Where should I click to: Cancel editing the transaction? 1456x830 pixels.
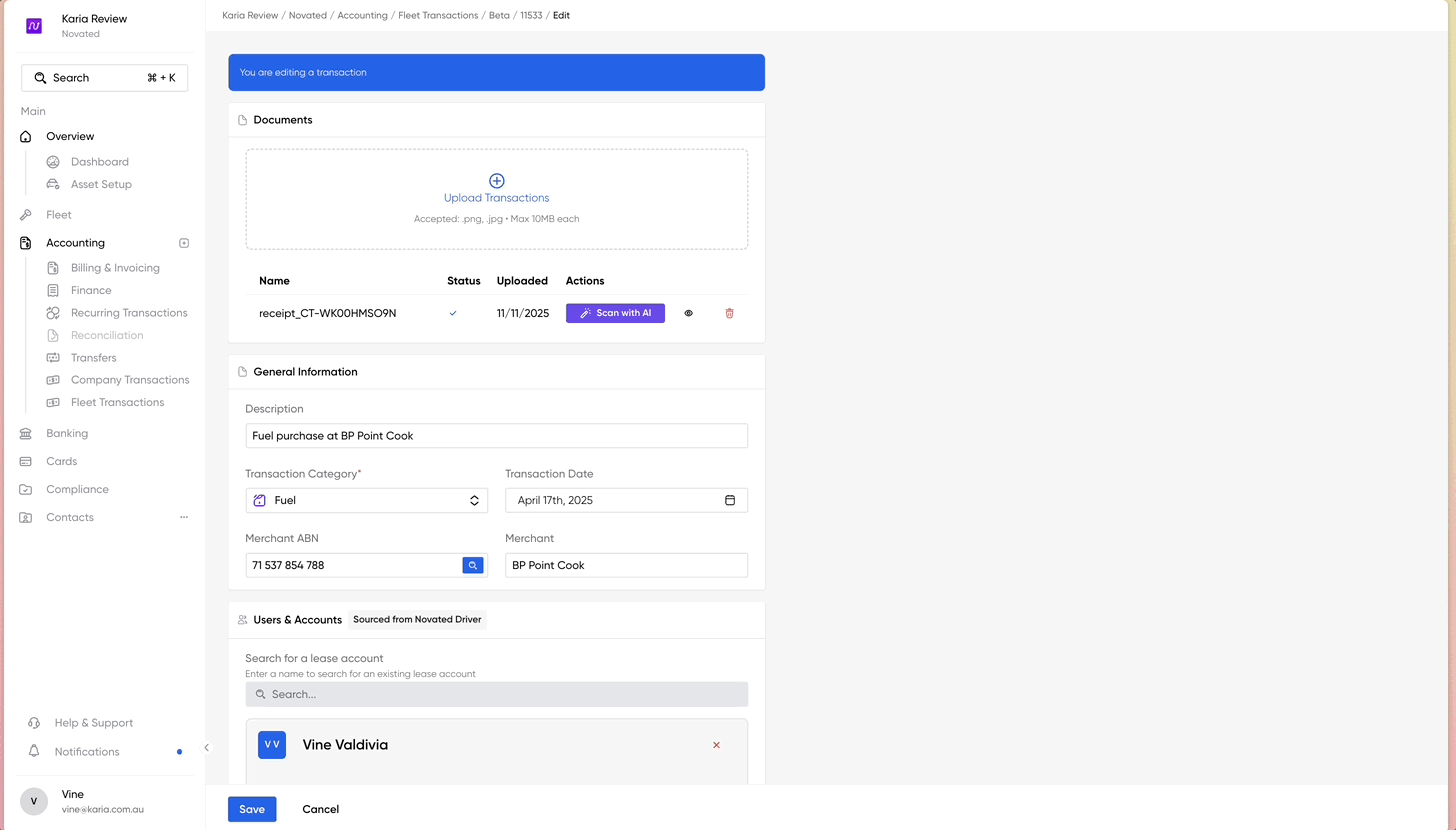pyautogui.click(x=320, y=809)
